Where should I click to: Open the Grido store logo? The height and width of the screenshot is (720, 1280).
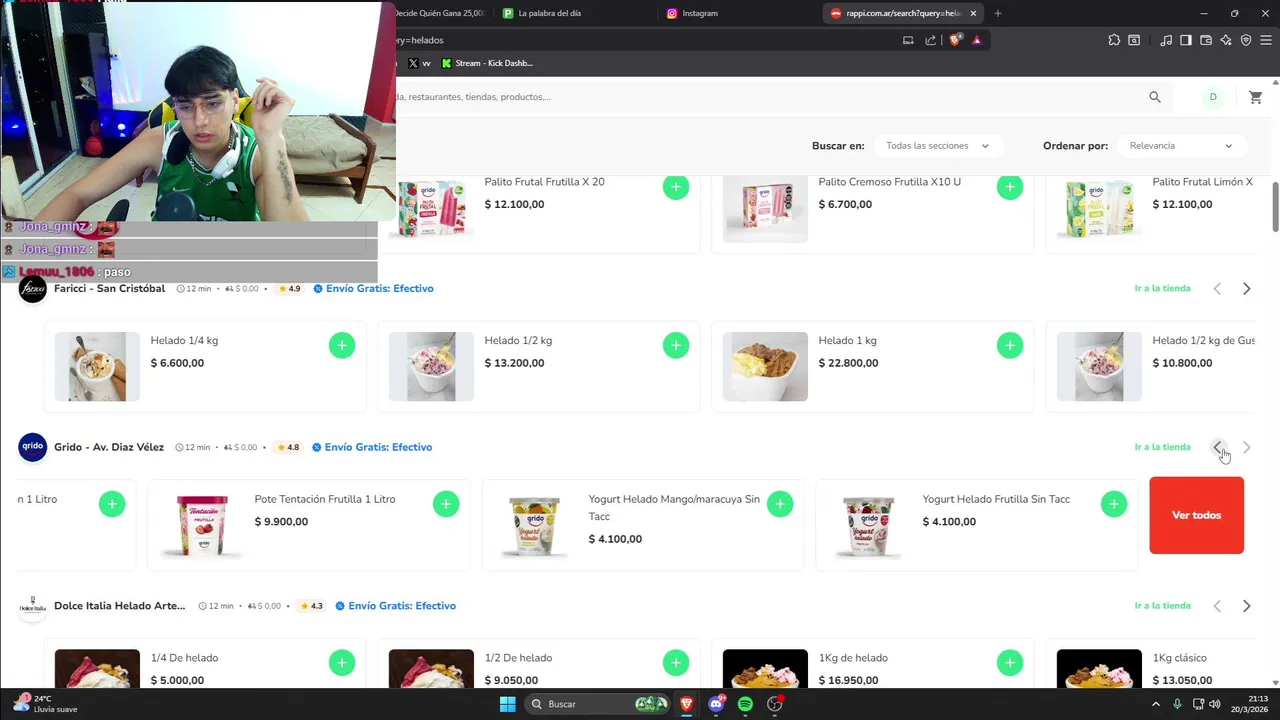[33, 447]
